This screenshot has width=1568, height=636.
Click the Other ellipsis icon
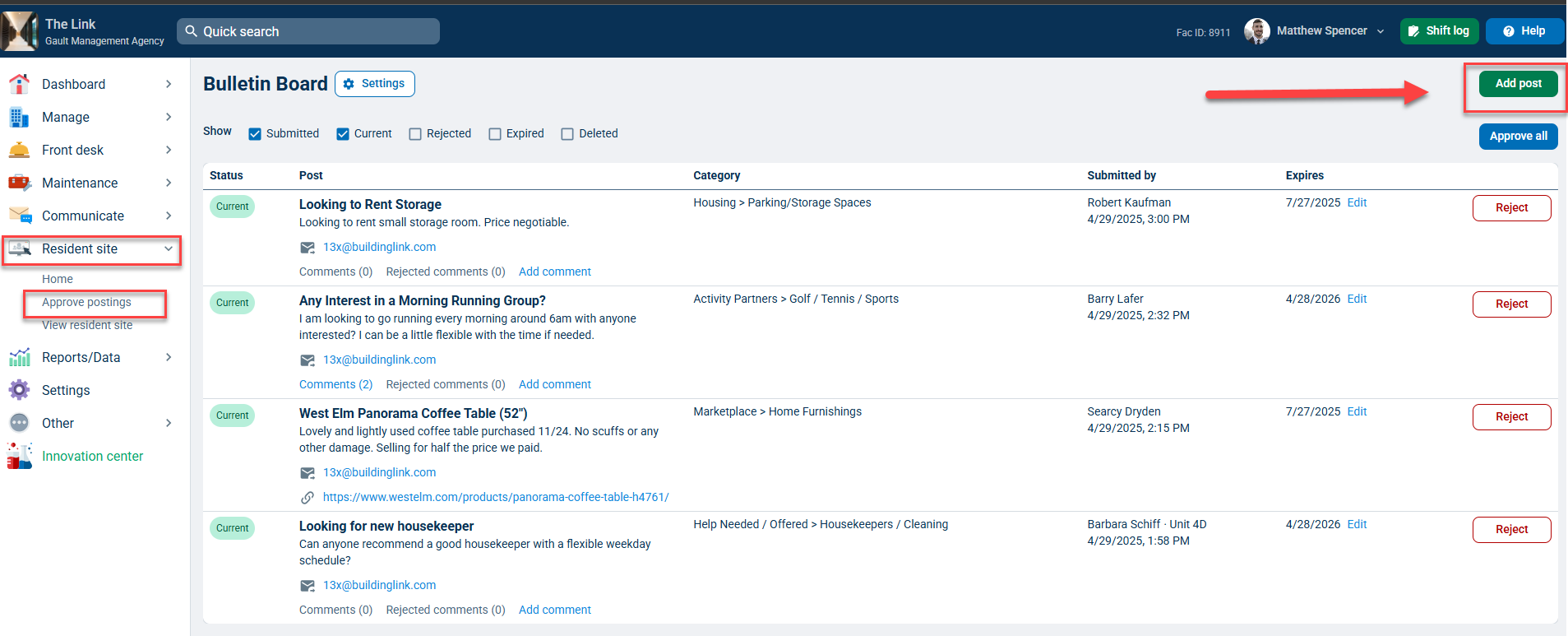coord(19,423)
